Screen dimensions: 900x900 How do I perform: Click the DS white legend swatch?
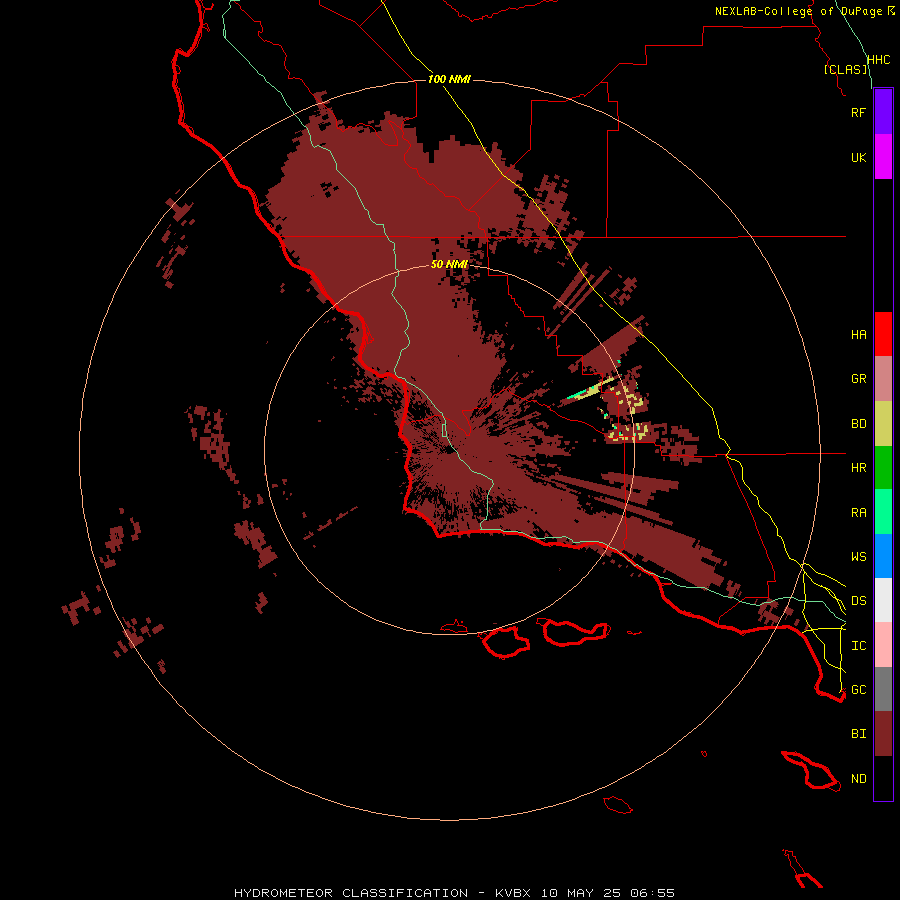pyautogui.click(x=883, y=600)
